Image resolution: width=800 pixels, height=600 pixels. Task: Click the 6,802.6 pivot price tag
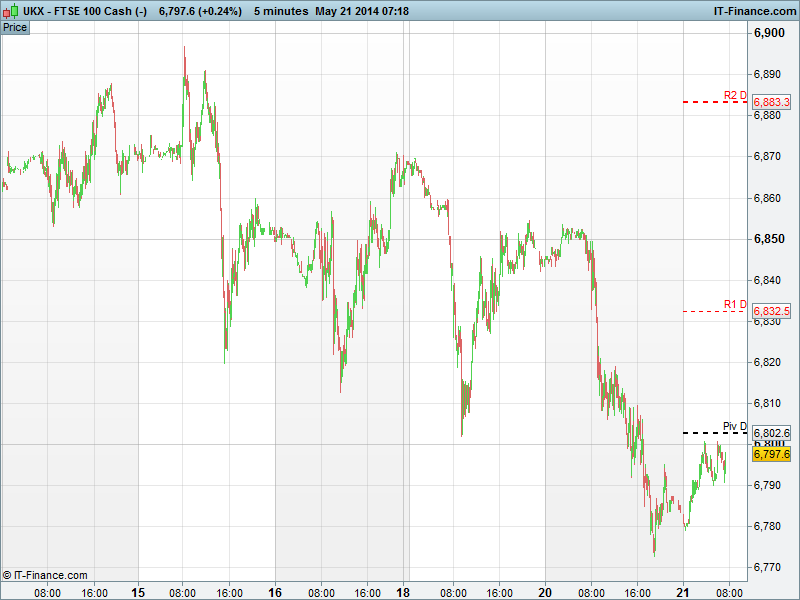[x=771, y=433]
